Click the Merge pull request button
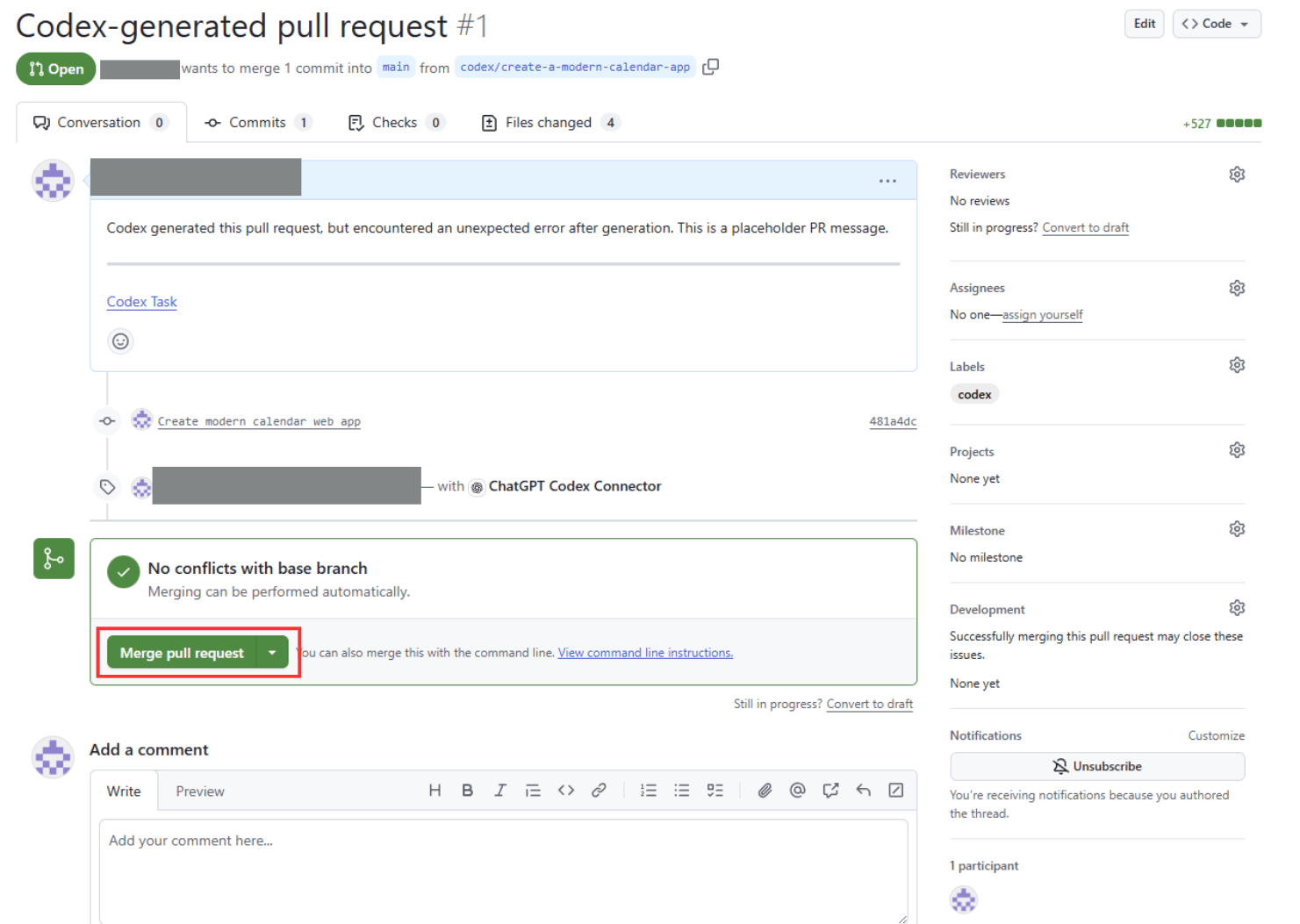 pyautogui.click(x=182, y=653)
